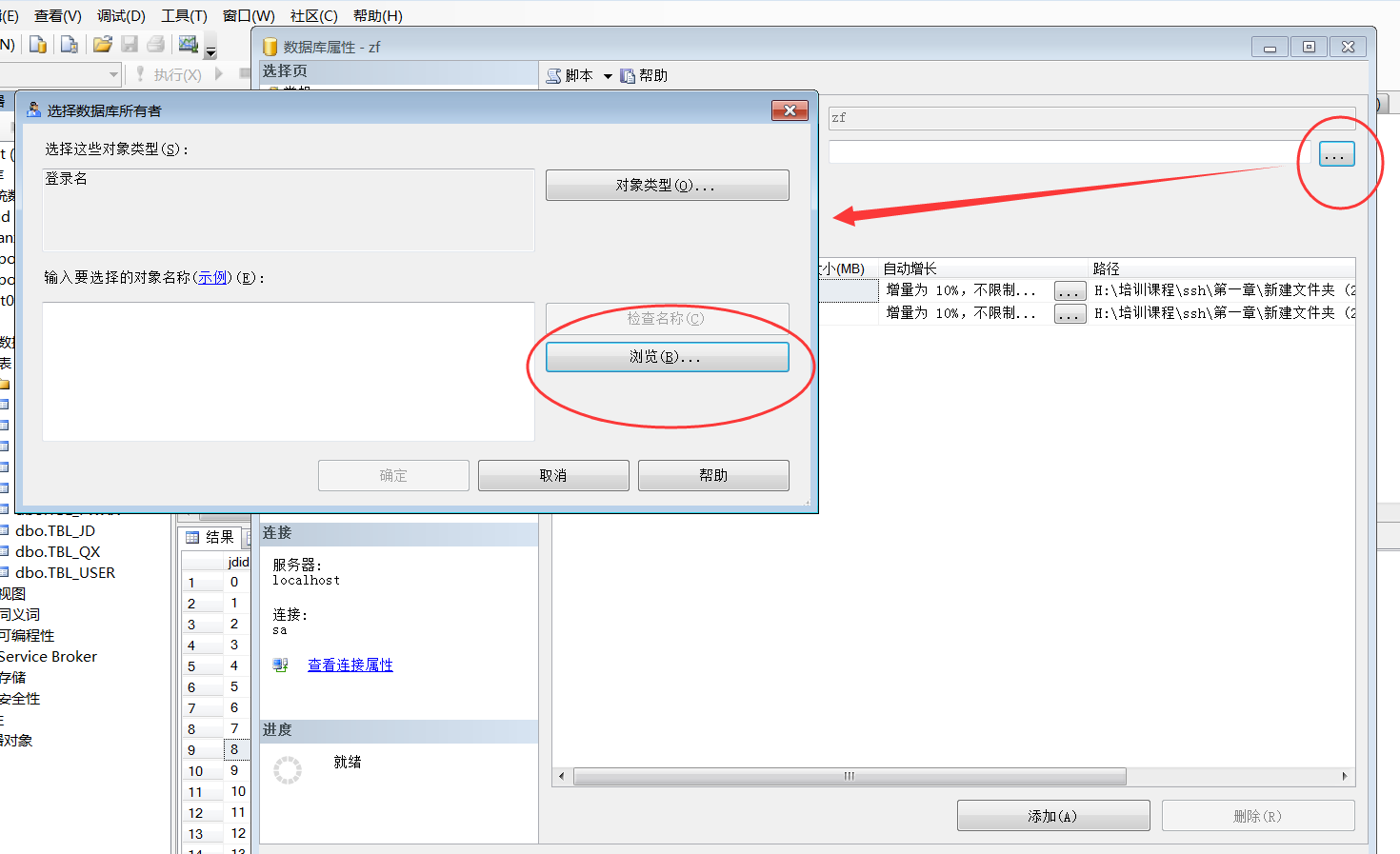This screenshot has width=1400, height=854.
Task: Click the 确定 button in owner dialog
Action: (x=393, y=475)
